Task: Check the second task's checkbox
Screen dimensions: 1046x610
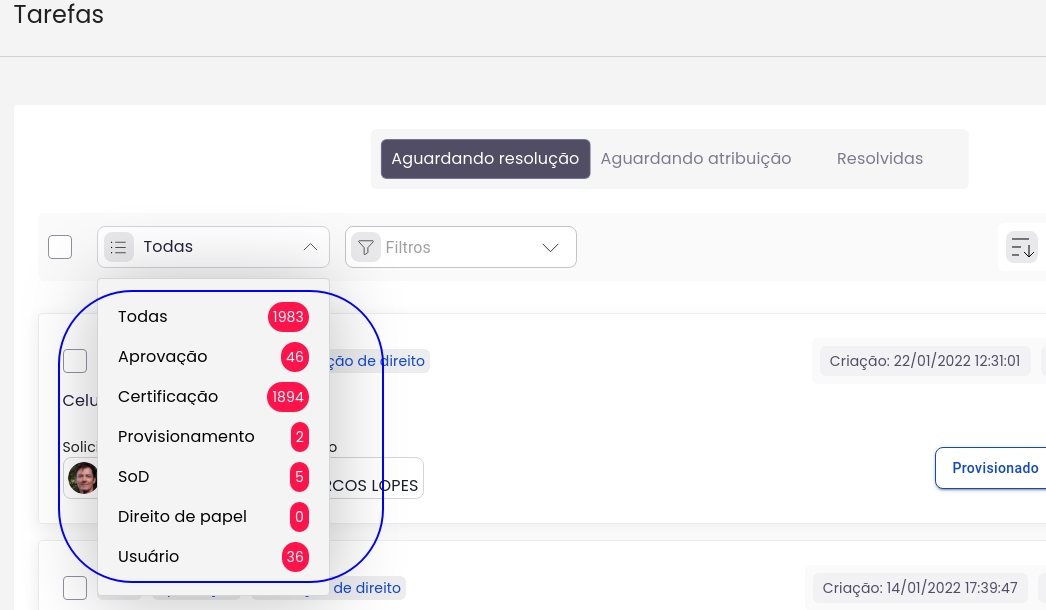Action: tap(75, 588)
